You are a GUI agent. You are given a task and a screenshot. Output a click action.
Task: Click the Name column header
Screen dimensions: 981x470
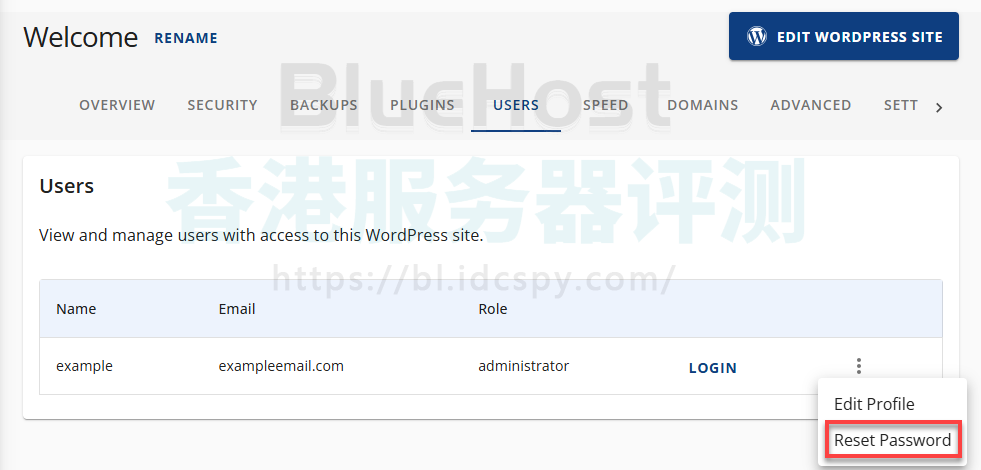tap(76, 309)
